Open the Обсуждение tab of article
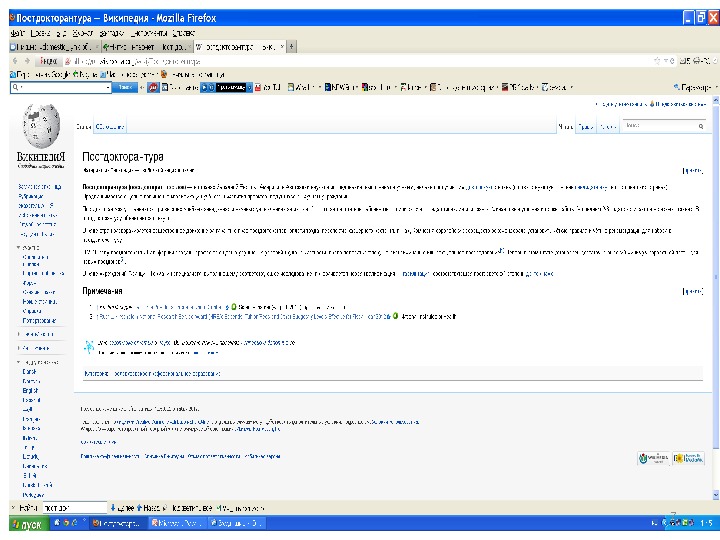 (110, 127)
